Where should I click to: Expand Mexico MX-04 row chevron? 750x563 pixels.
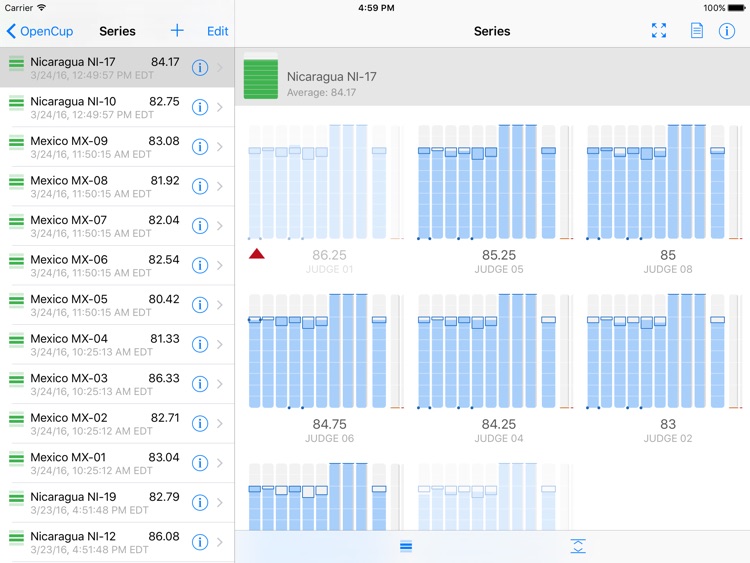point(220,344)
